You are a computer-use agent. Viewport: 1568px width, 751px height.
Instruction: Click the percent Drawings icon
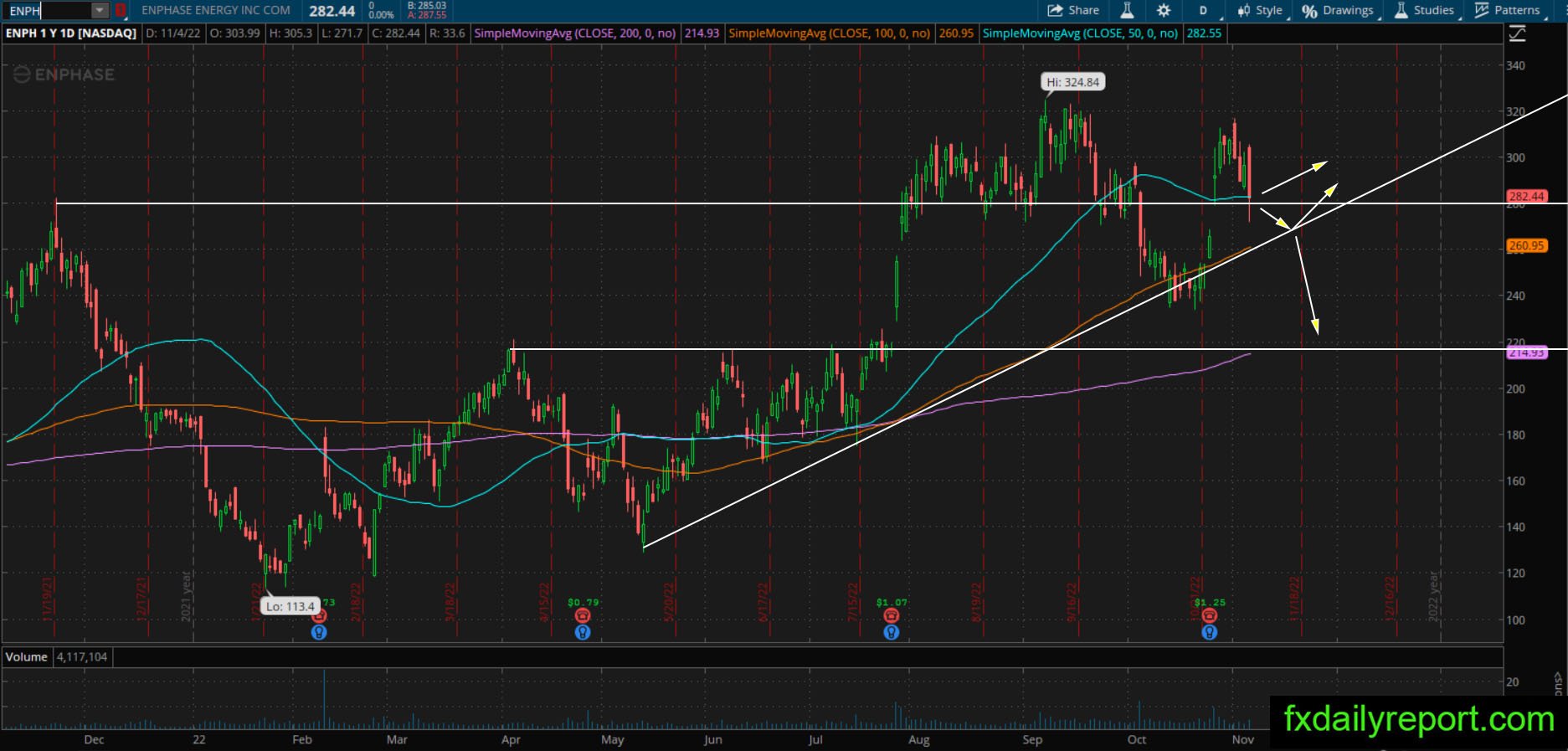click(1309, 11)
